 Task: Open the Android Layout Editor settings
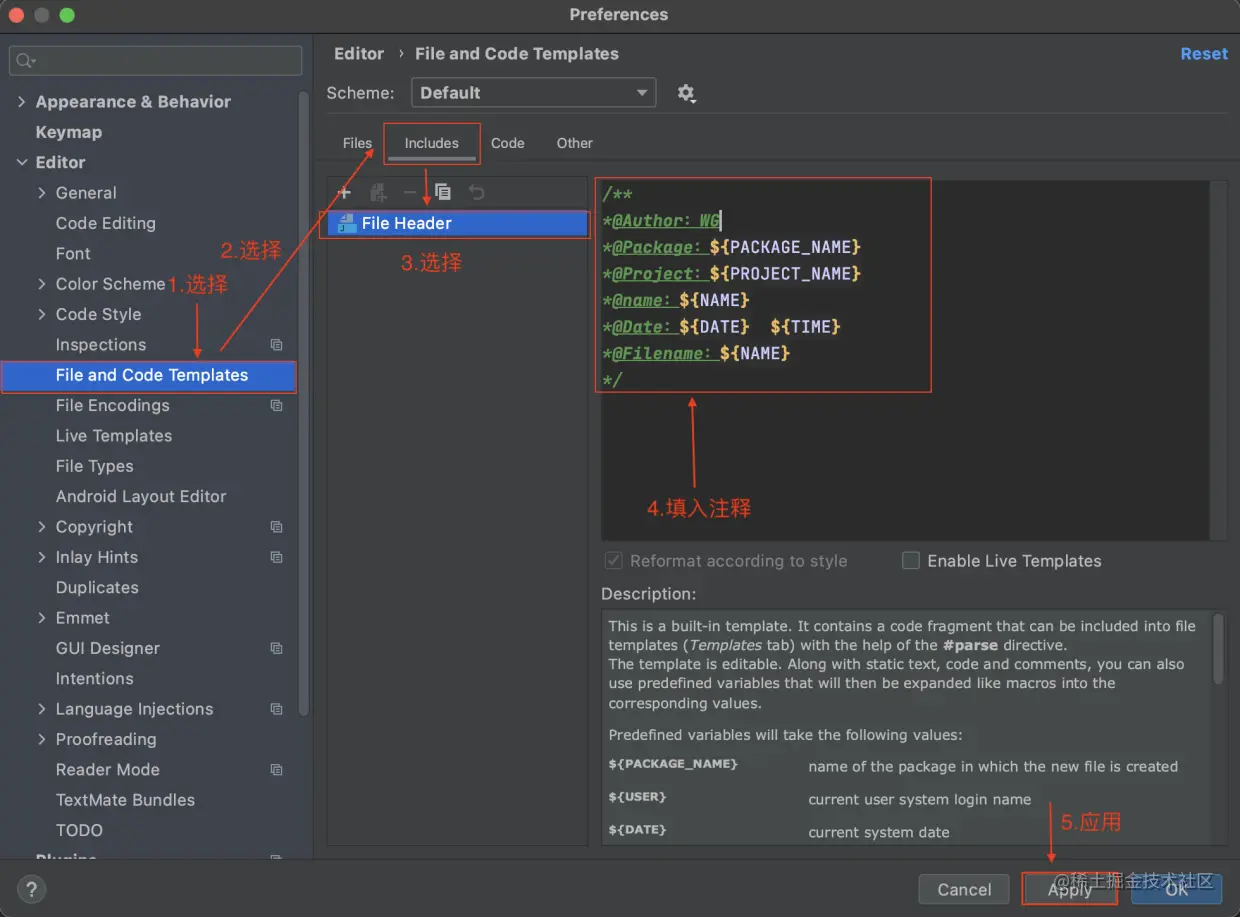[x=141, y=497]
